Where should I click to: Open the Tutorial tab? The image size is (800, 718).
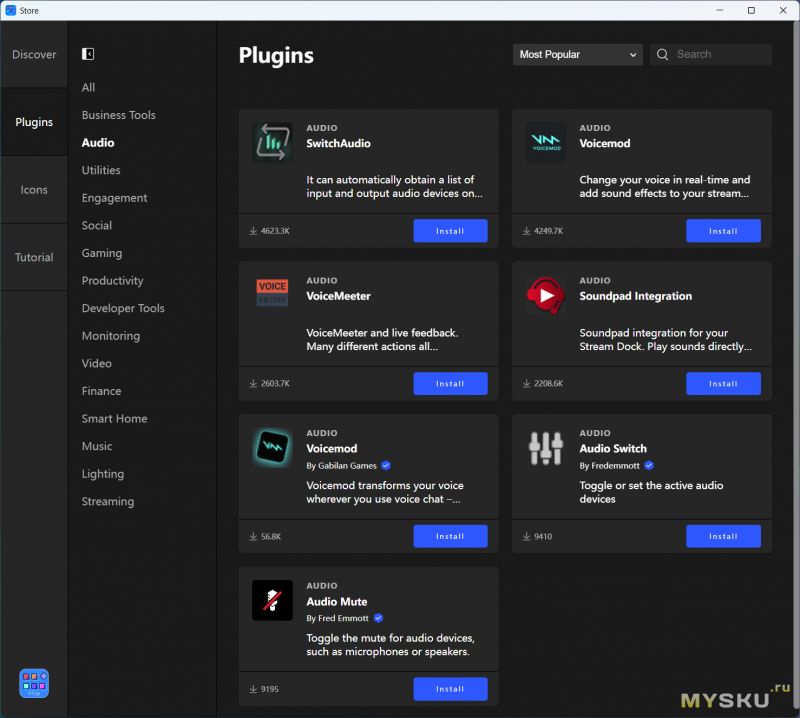point(34,257)
